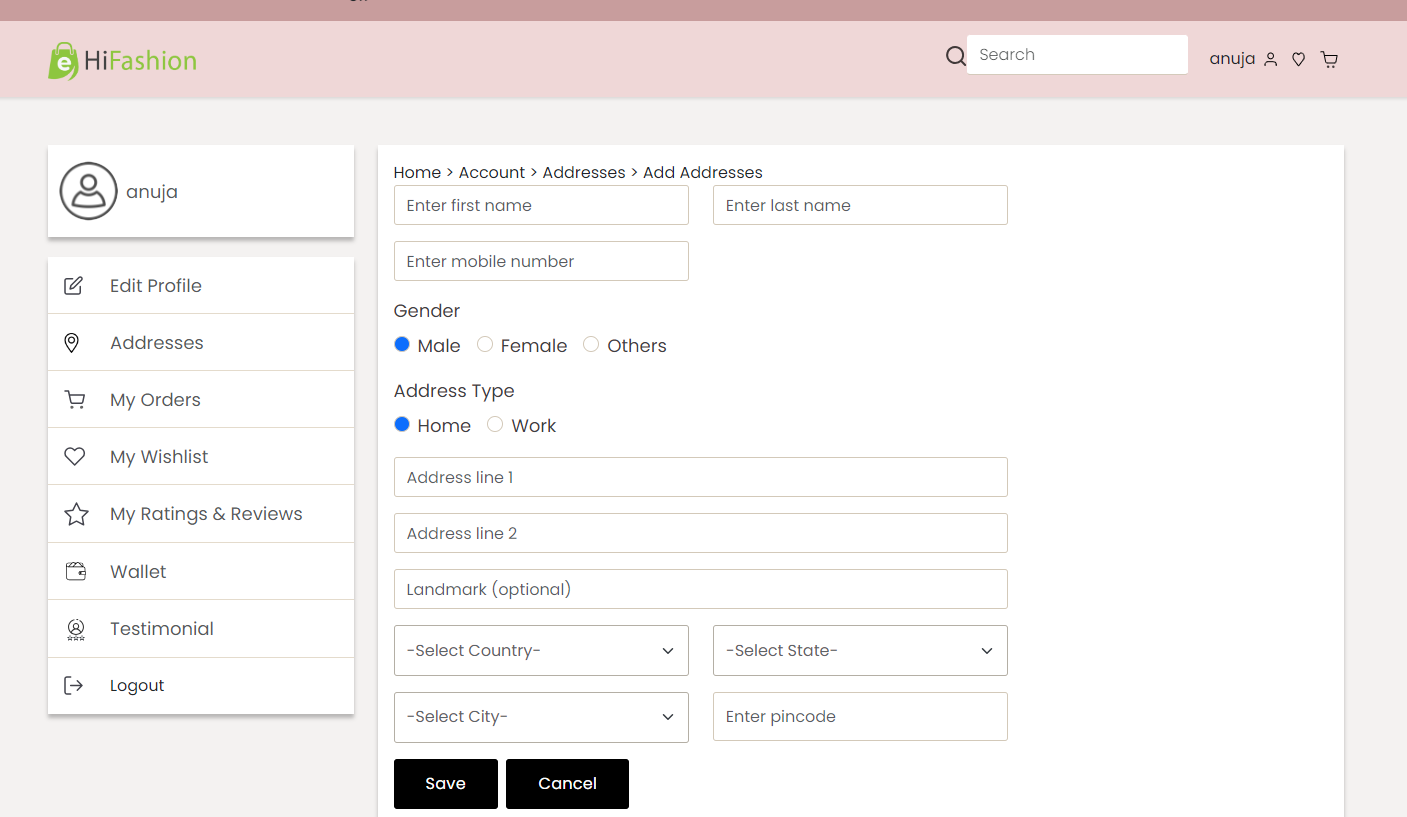Open the Select Country dropdown
Image resolution: width=1407 pixels, height=817 pixels.
tap(541, 651)
